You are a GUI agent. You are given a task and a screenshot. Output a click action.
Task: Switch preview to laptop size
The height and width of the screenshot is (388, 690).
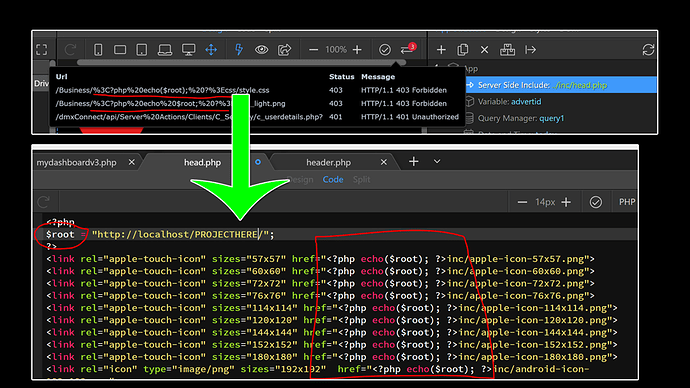(x=165, y=50)
